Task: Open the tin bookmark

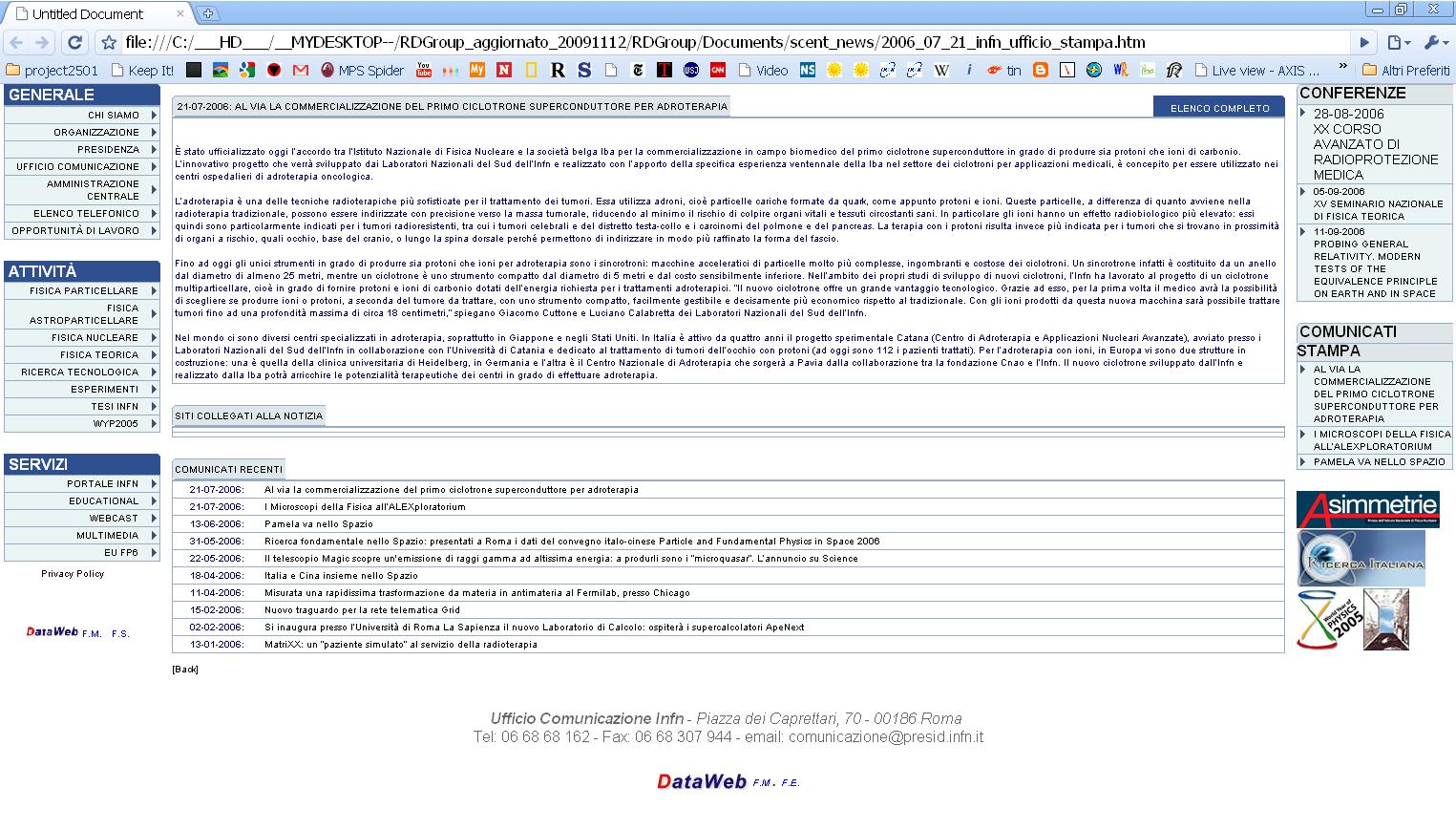Action: [x=1004, y=70]
